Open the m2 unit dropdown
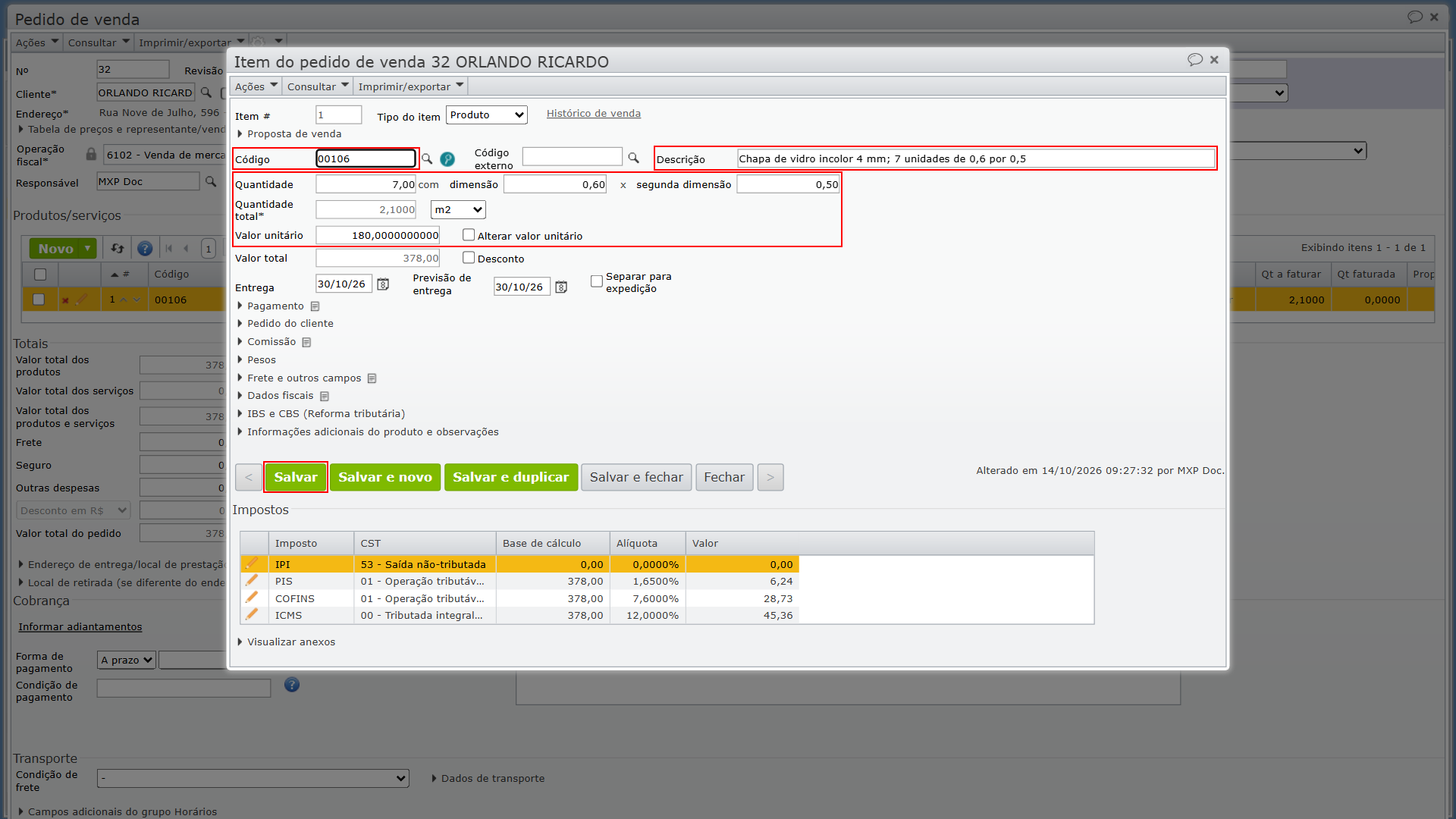This screenshot has height=819, width=1456. [x=458, y=210]
